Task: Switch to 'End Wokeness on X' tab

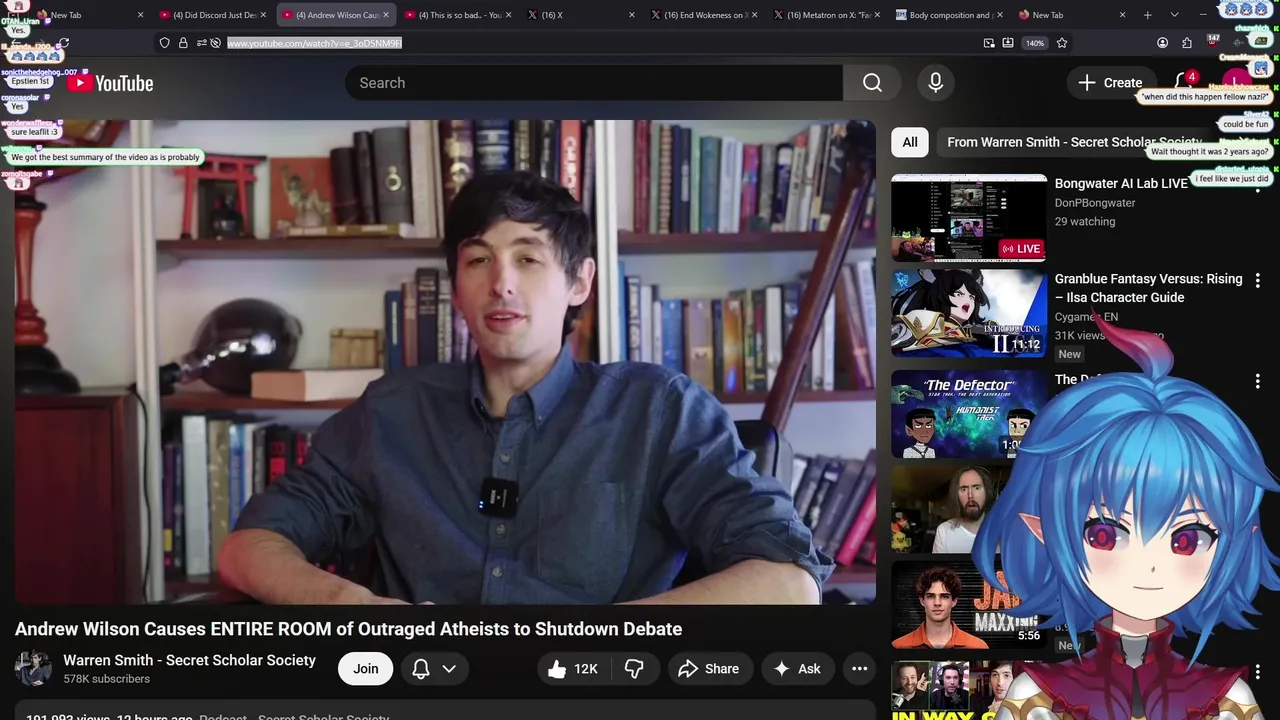Action: coord(702,15)
